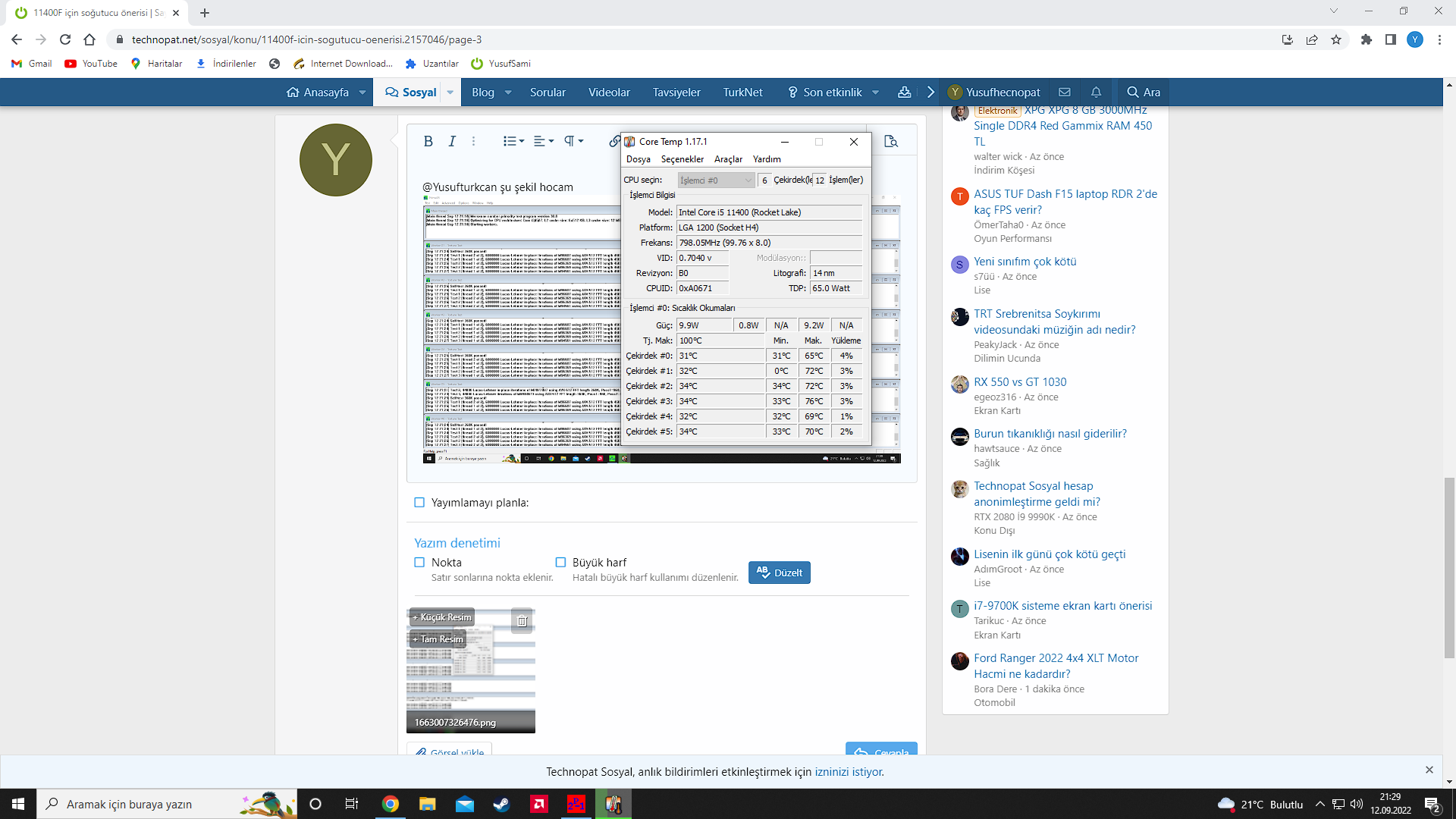
Task: Reload the page in the browser
Action: pos(65,39)
